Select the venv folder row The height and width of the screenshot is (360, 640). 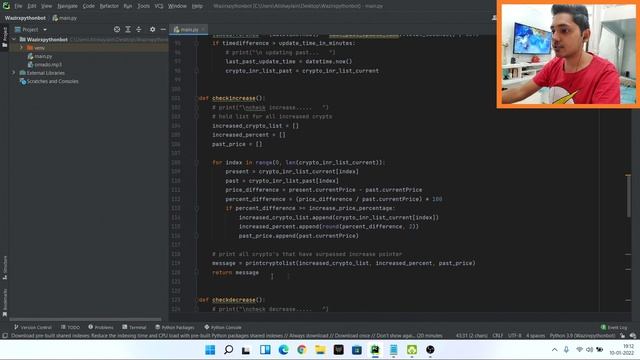pyautogui.click(x=88, y=48)
